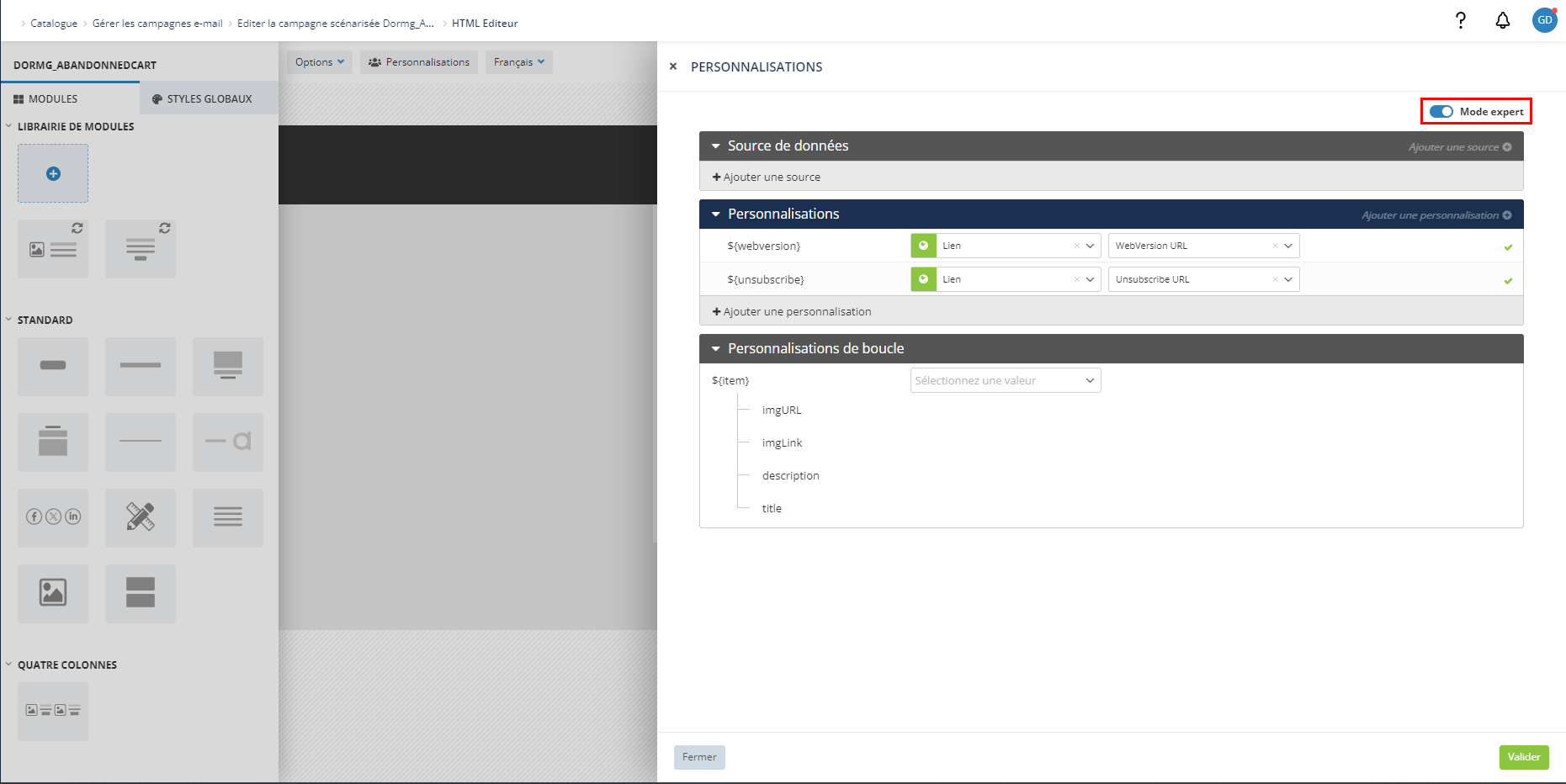Click the ${item} label
The width and height of the screenshot is (1566, 784).
(x=730, y=380)
